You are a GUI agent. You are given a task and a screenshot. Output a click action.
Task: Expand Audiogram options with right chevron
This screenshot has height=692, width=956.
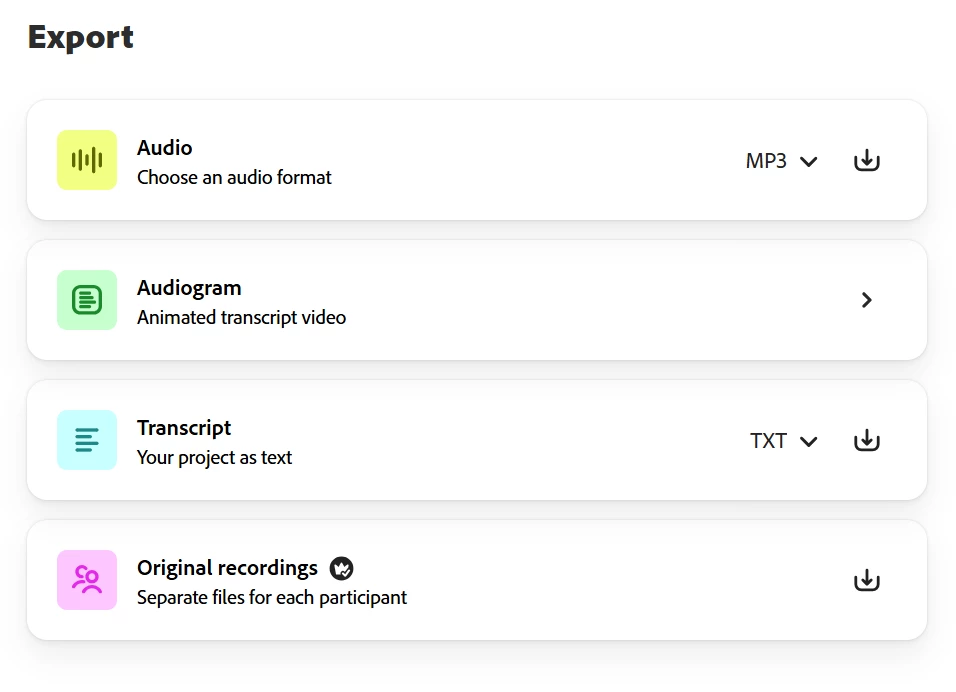(866, 300)
